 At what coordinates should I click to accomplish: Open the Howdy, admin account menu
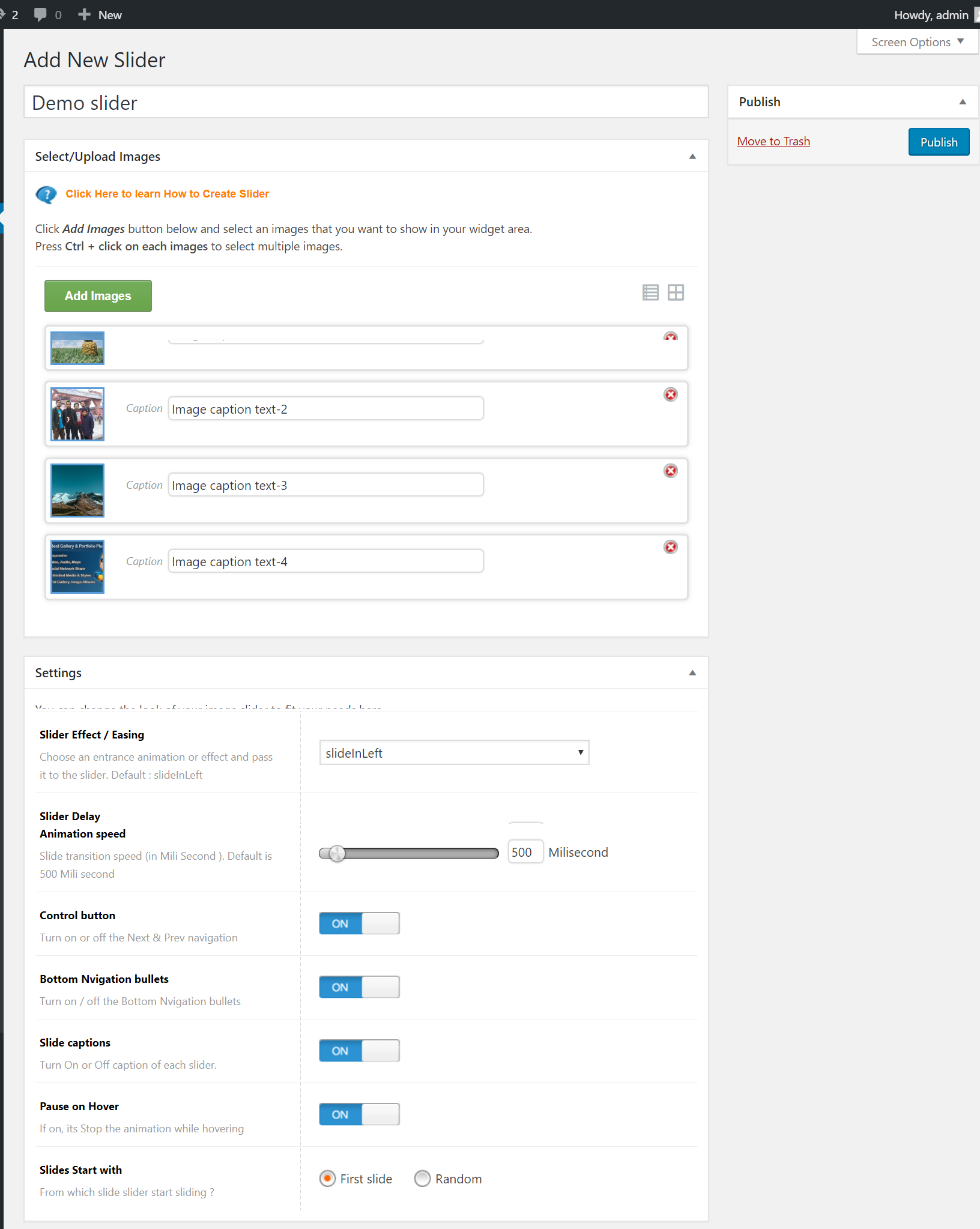click(x=936, y=14)
